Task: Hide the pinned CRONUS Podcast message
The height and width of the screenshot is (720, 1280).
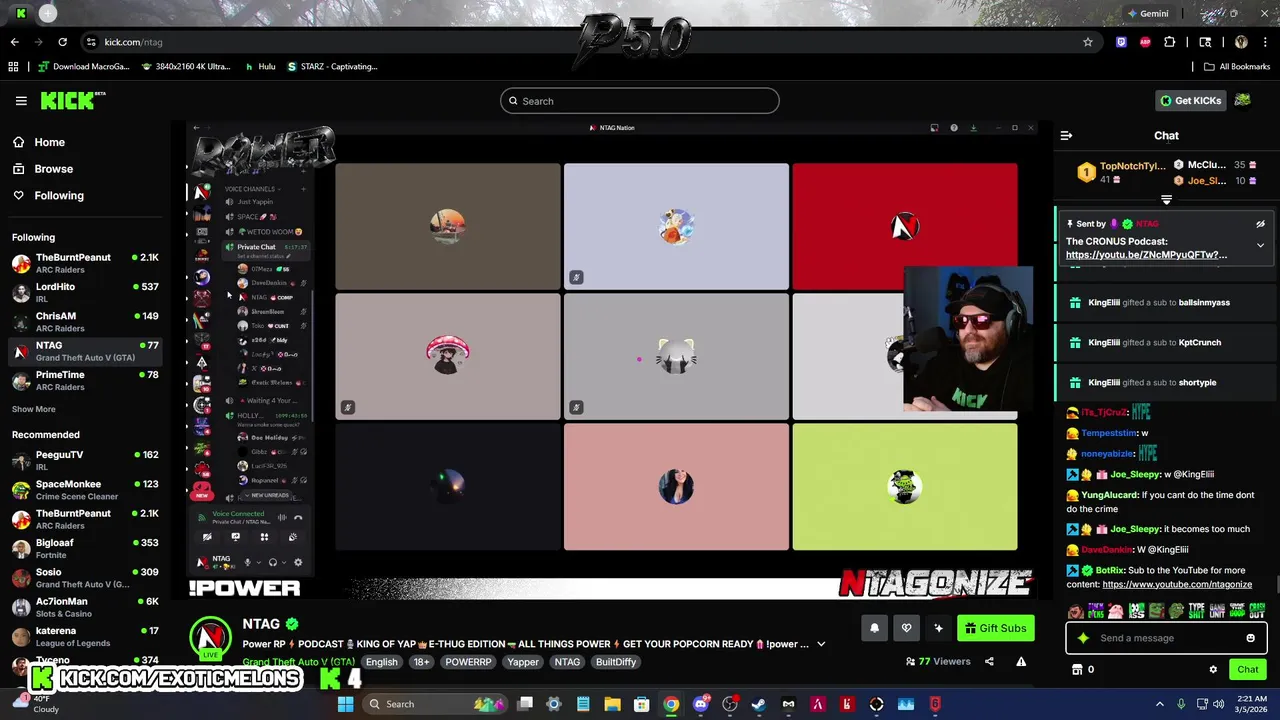Action: (1260, 224)
